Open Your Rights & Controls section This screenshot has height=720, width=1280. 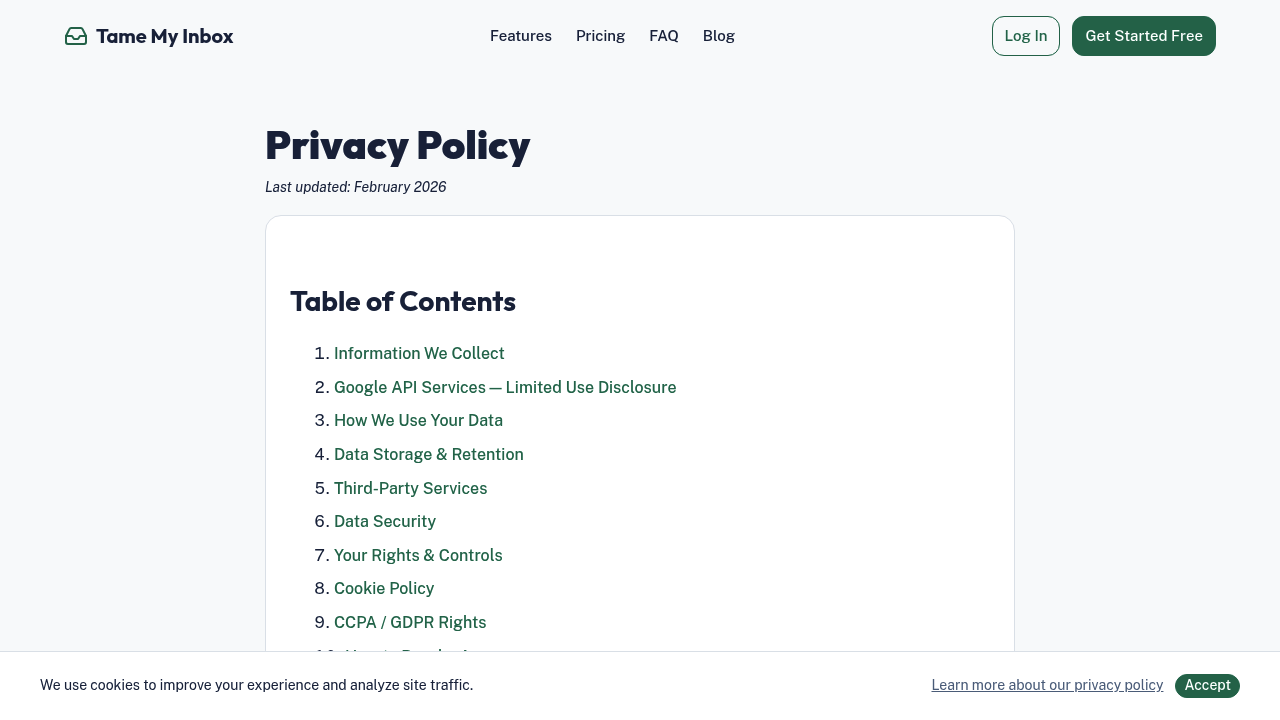coord(418,555)
